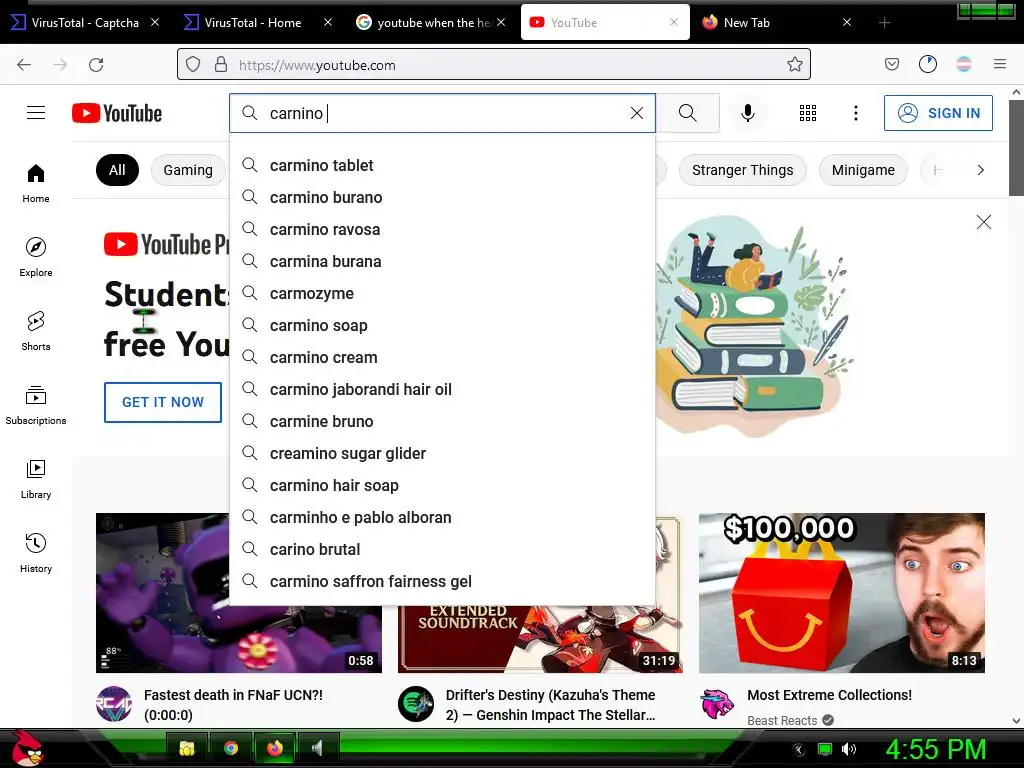Open Shorts in the sidebar
The image size is (1024, 768).
[36, 331]
